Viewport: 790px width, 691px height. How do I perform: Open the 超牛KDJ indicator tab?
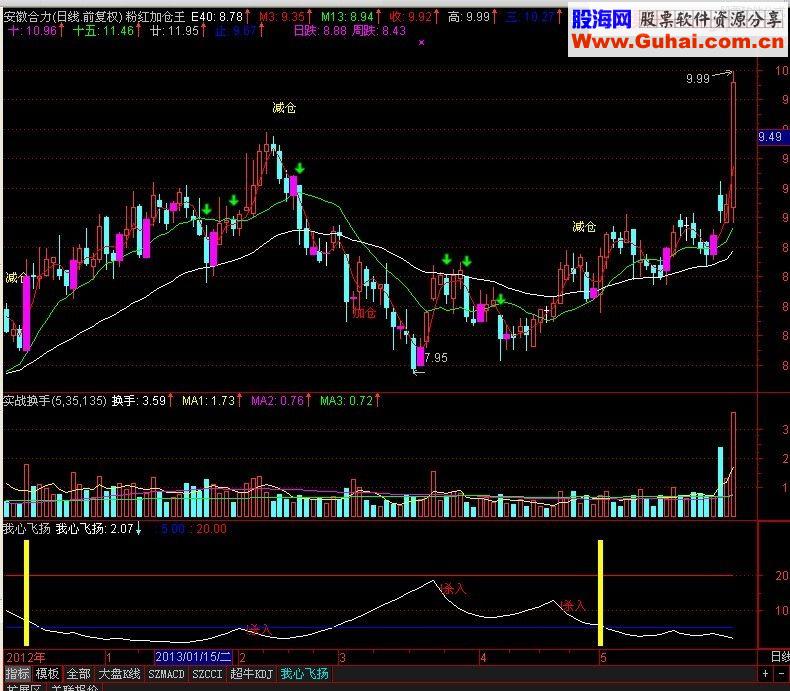(x=251, y=674)
